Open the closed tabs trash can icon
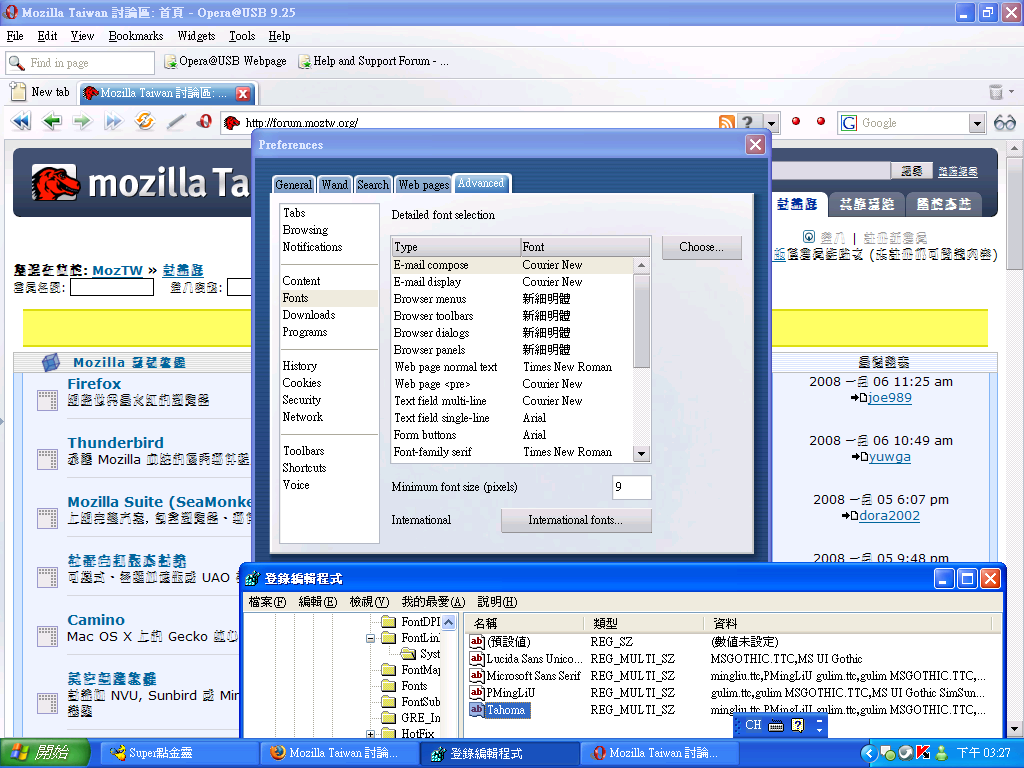Viewport: 1024px width, 768px height. [996, 92]
